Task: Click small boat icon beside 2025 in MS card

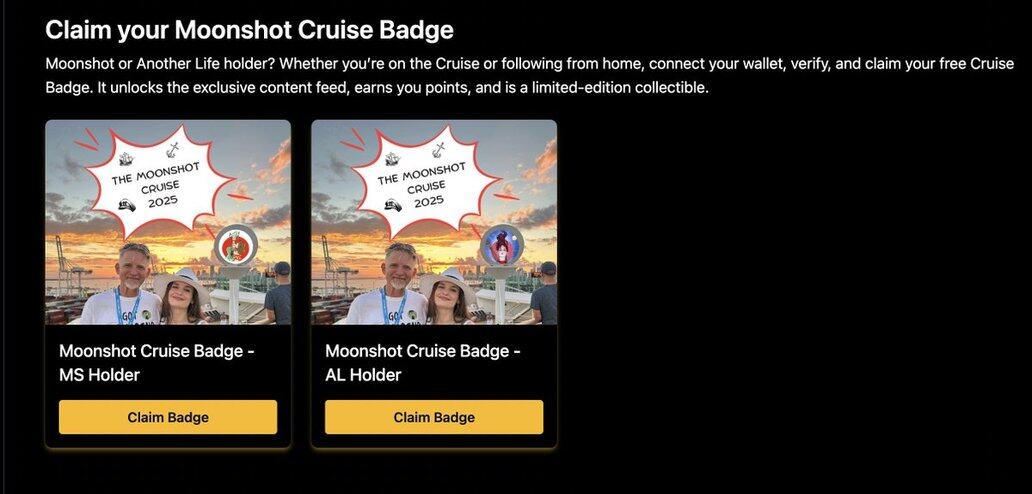Action: (126, 205)
